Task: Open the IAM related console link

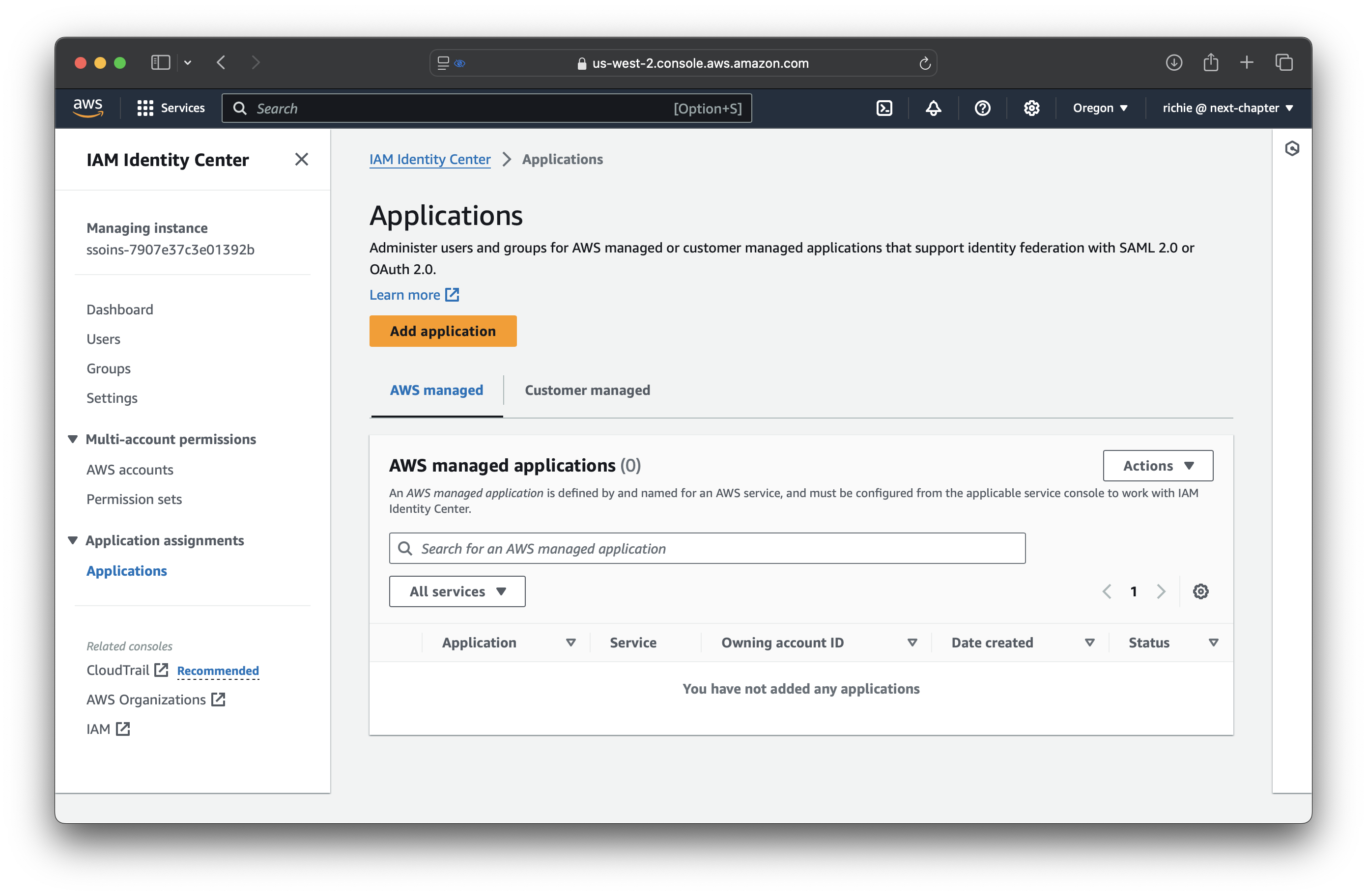Action: coord(98,728)
